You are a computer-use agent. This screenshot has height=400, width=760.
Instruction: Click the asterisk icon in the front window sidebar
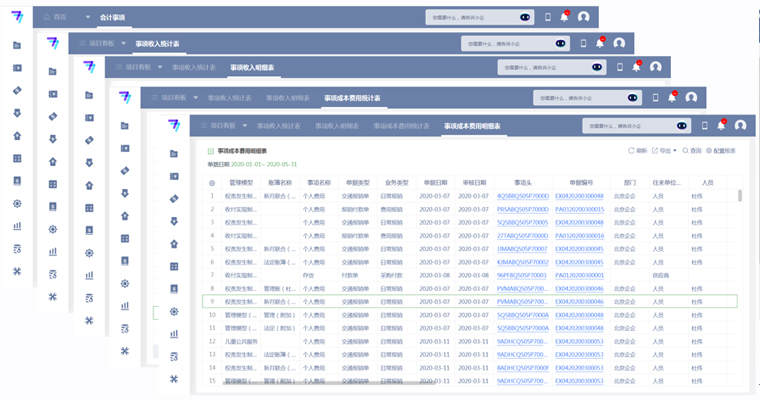(x=174, y=379)
